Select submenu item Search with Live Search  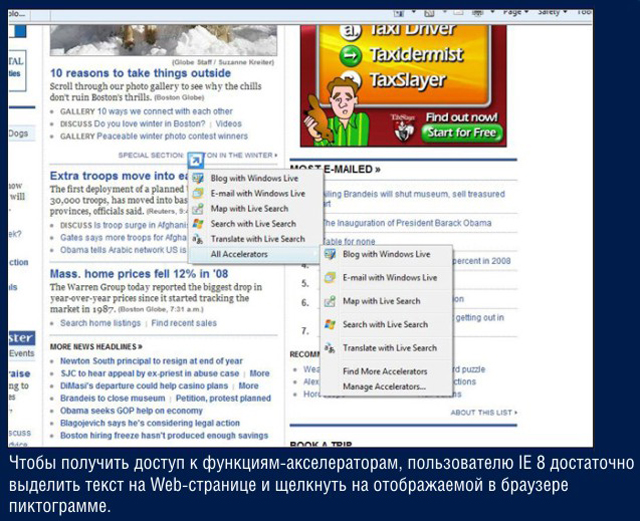[x=386, y=325]
